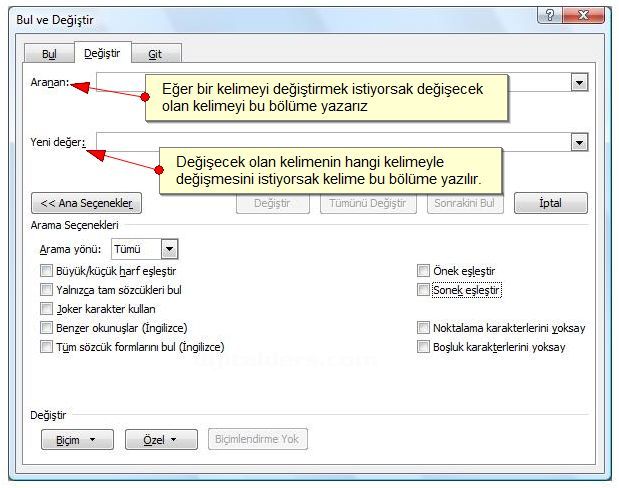
Task: Check the Önek eşleştir option
Action: coord(423,271)
